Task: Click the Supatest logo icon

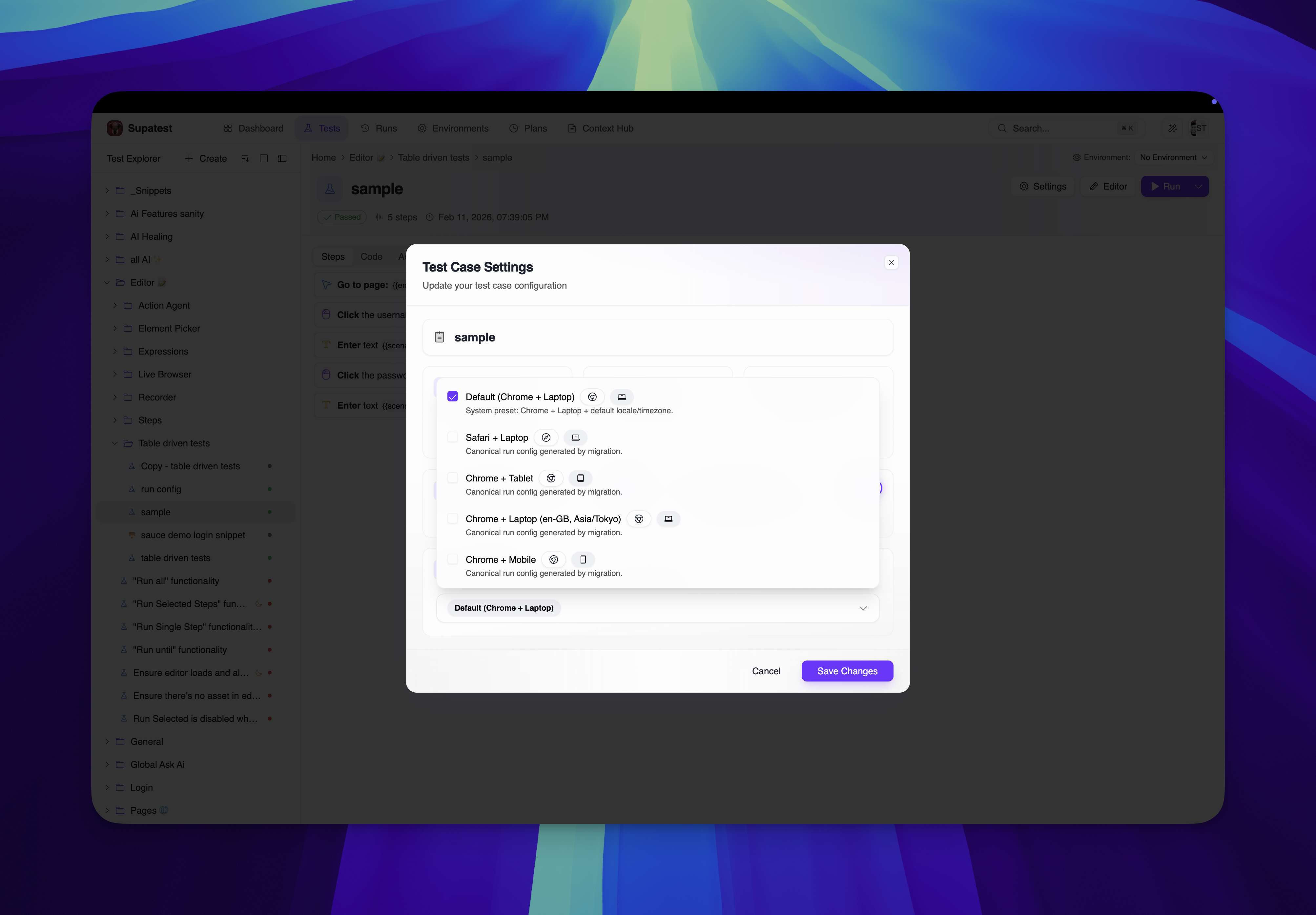Action: pyautogui.click(x=114, y=128)
